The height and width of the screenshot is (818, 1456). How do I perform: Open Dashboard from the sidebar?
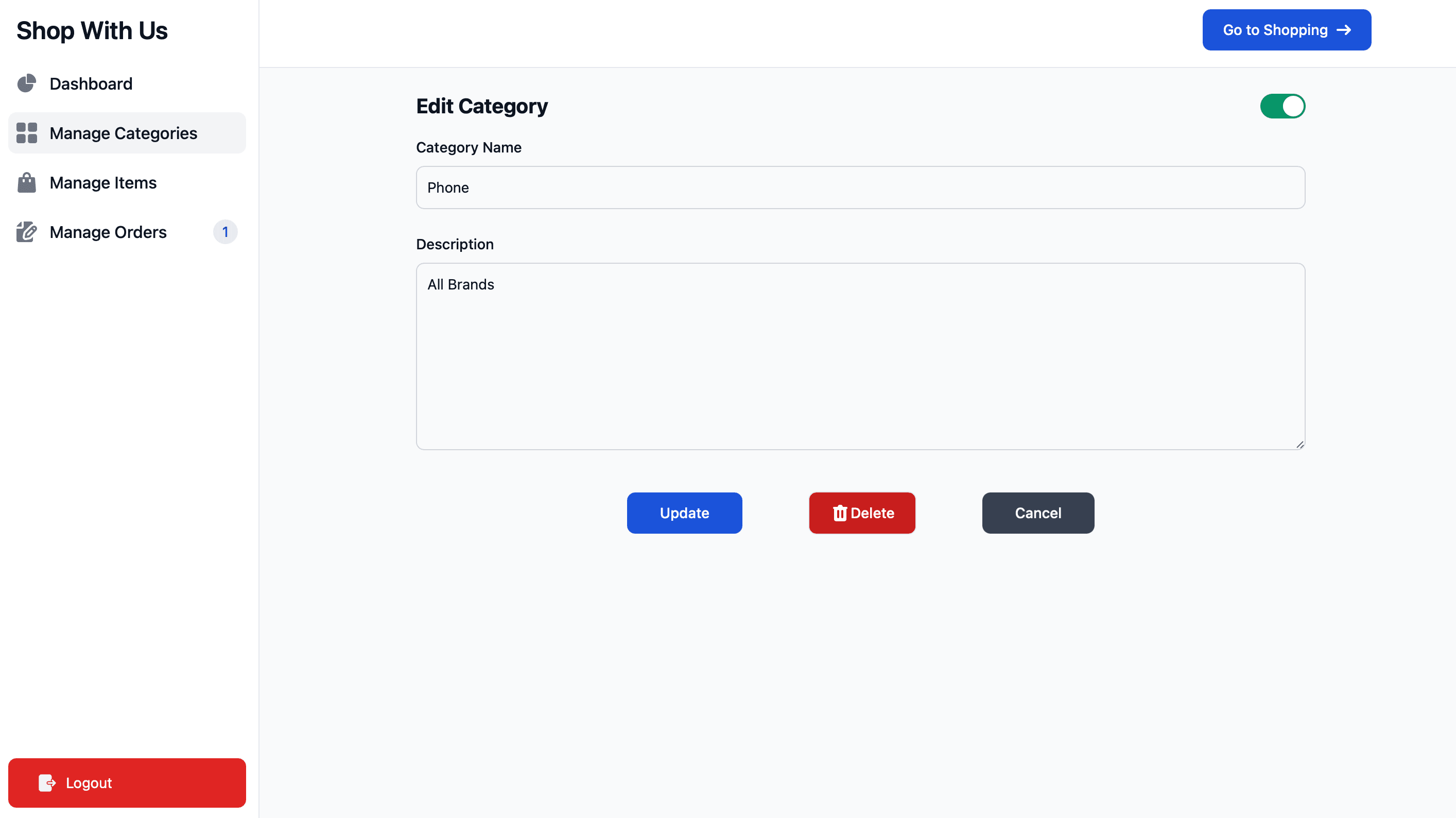(91, 84)
